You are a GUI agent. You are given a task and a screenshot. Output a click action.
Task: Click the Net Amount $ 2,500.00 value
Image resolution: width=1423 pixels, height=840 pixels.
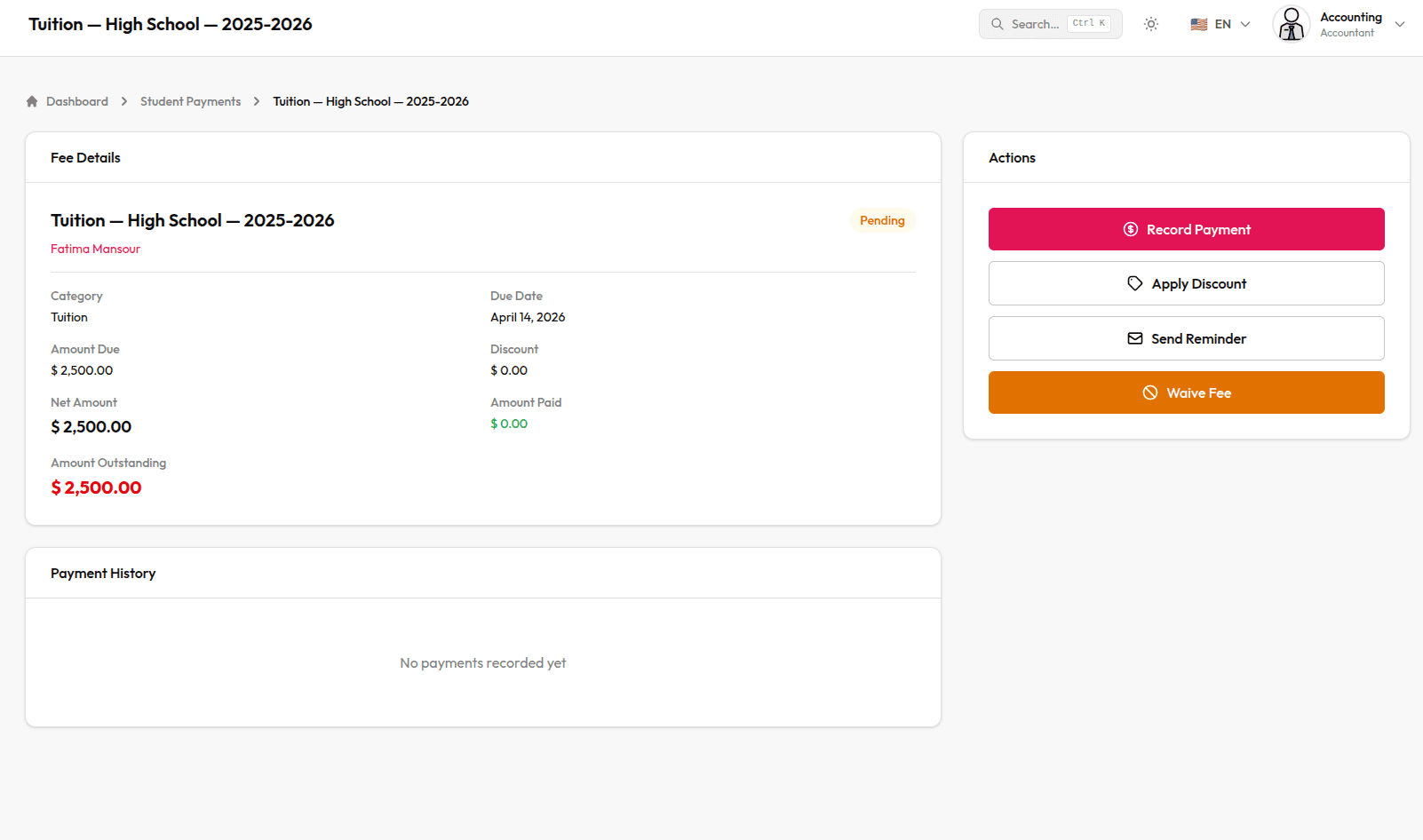click(91, 427)
